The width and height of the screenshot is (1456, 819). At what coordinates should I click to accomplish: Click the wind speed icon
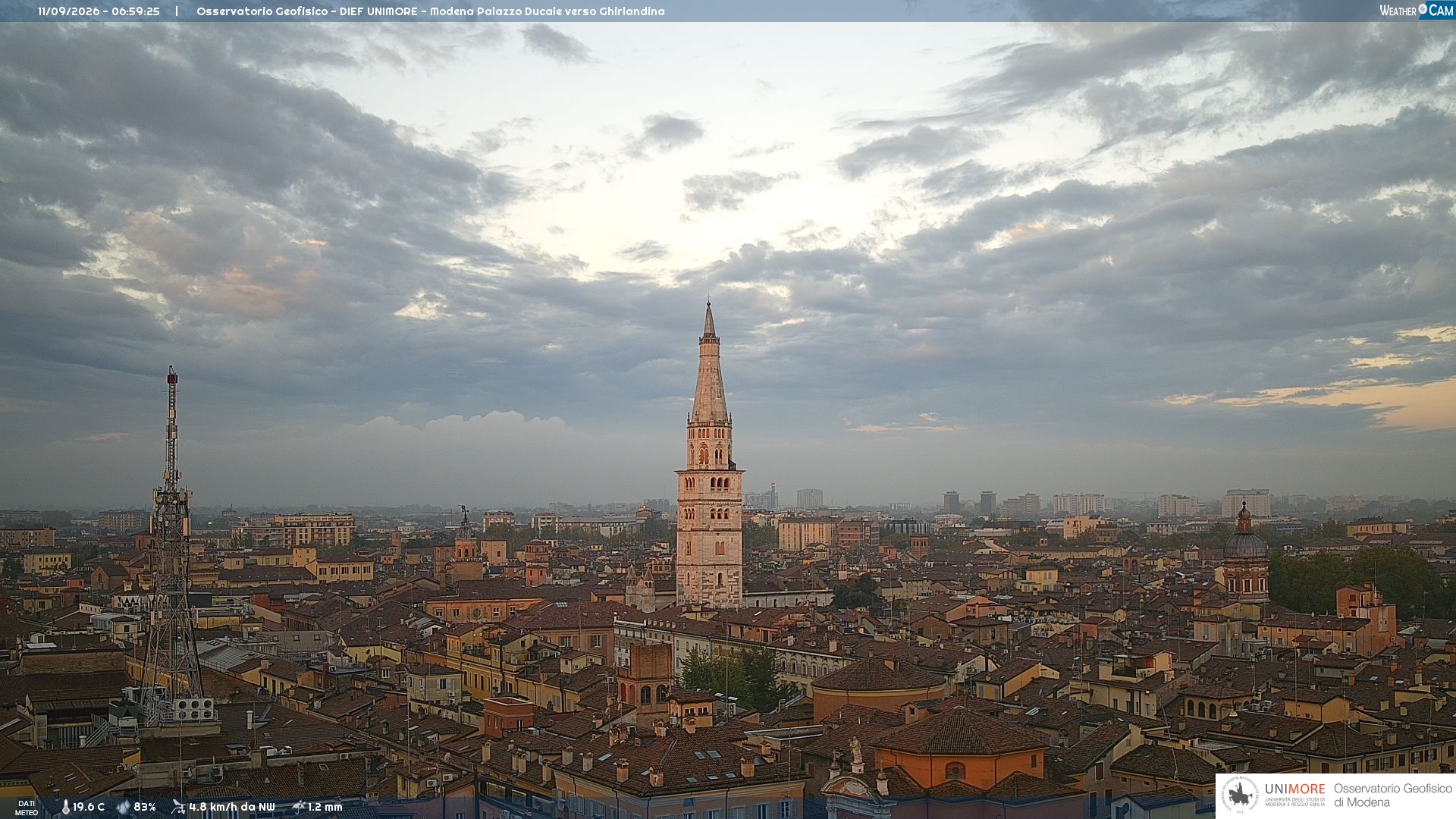click(178, 807)
